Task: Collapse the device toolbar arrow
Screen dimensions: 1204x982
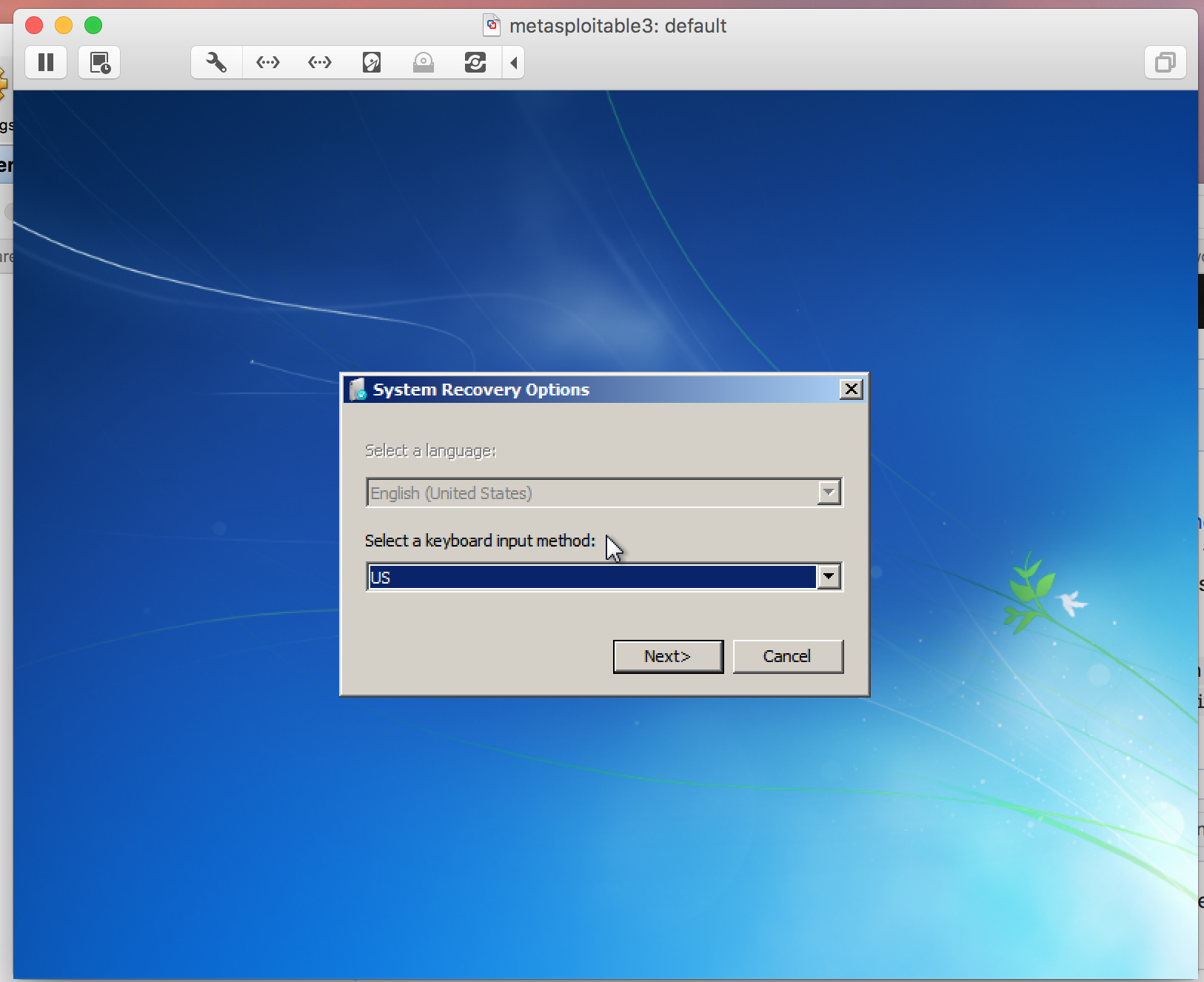Action: tap(514, 62)
